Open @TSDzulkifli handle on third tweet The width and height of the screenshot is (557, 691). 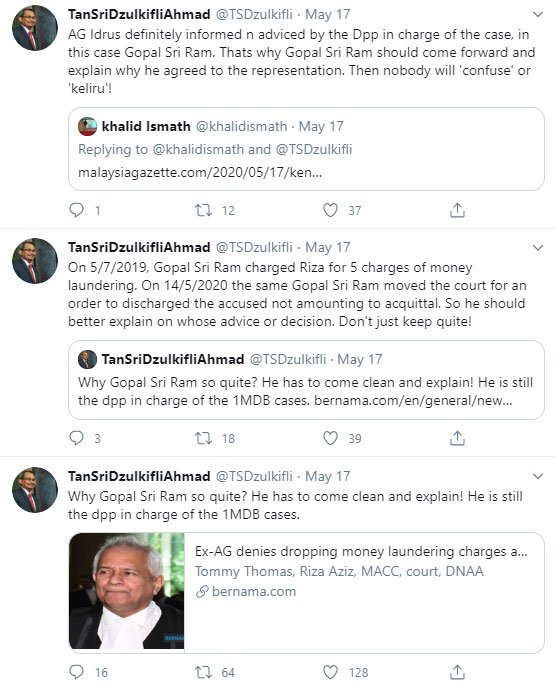(x=254, y=476)
